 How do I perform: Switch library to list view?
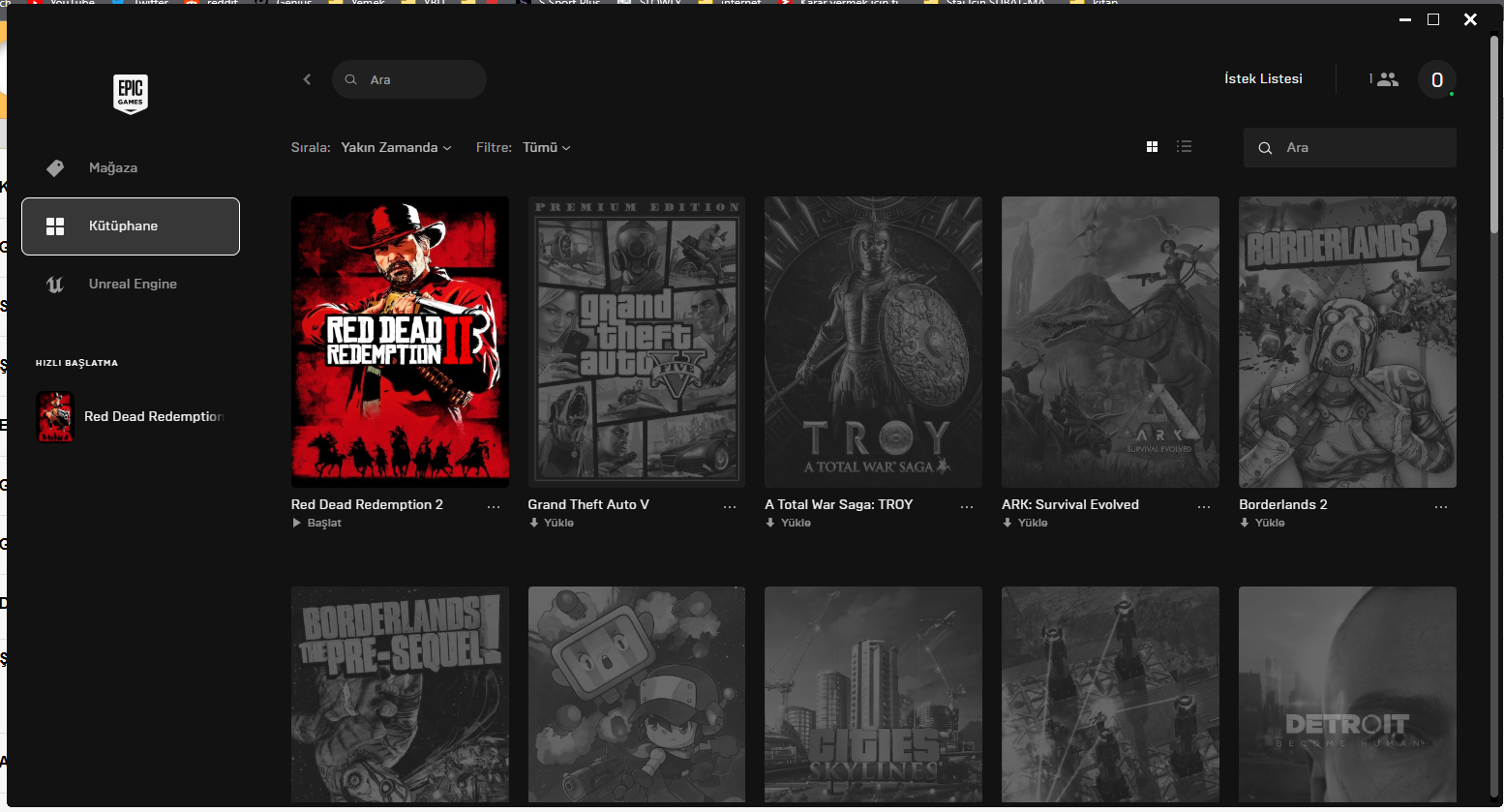(1184, 147)
